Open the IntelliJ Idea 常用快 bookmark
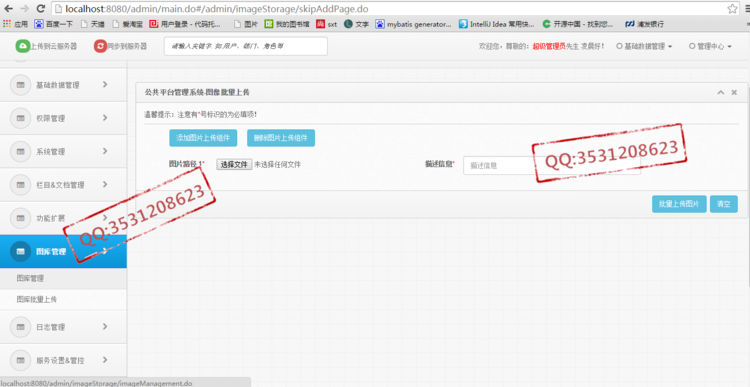Viewport: 750px width, 387px height. 497,23
